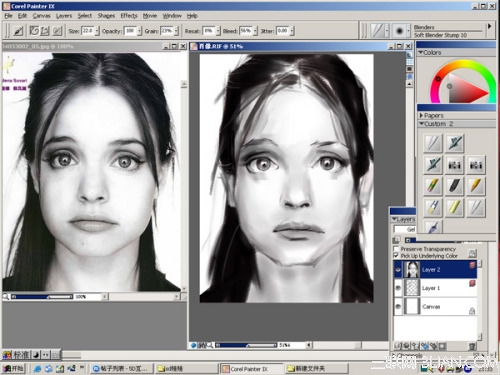The width and height of the screenshot is (500, 375).
Task: Open the brush variant dab preview icon
Action: tap(399, 31)
